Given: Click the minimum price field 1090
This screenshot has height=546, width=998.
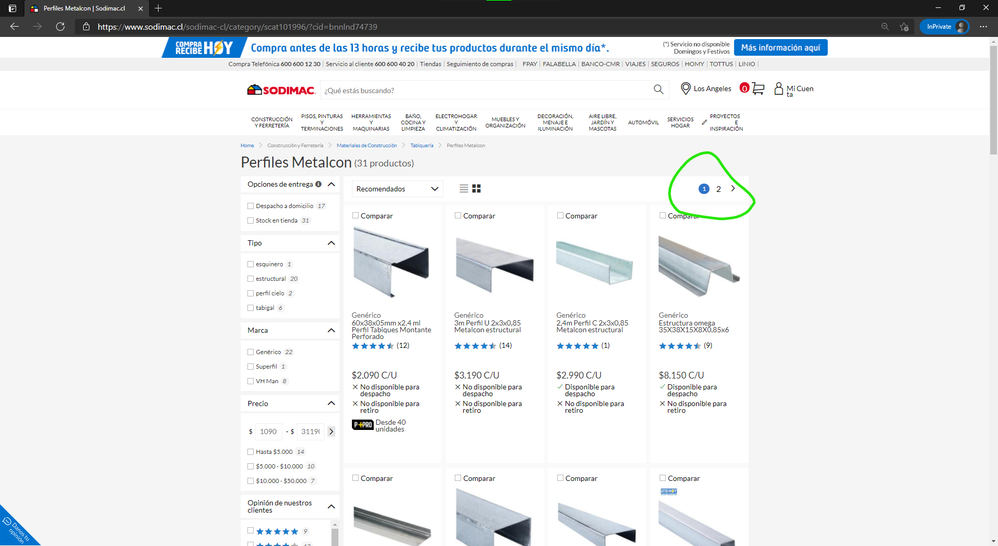Looking at the screenshot, I should coord(268,431).
